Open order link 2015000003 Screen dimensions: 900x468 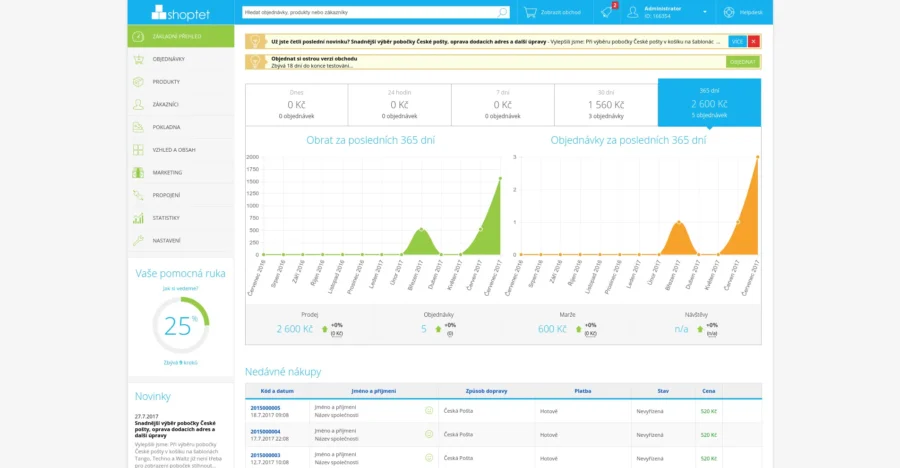[x=265, y=455]
